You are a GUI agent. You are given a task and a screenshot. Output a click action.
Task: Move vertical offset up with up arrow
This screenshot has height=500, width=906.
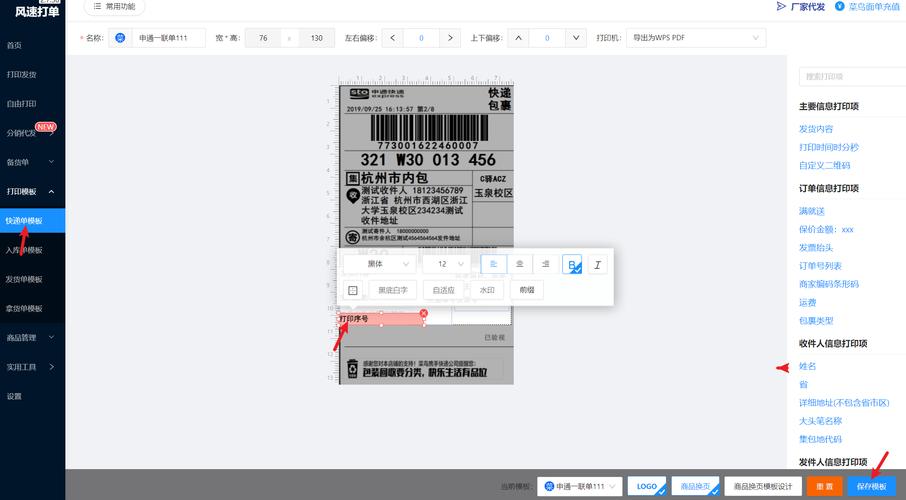pyautogui.click(x=518, y=38)
